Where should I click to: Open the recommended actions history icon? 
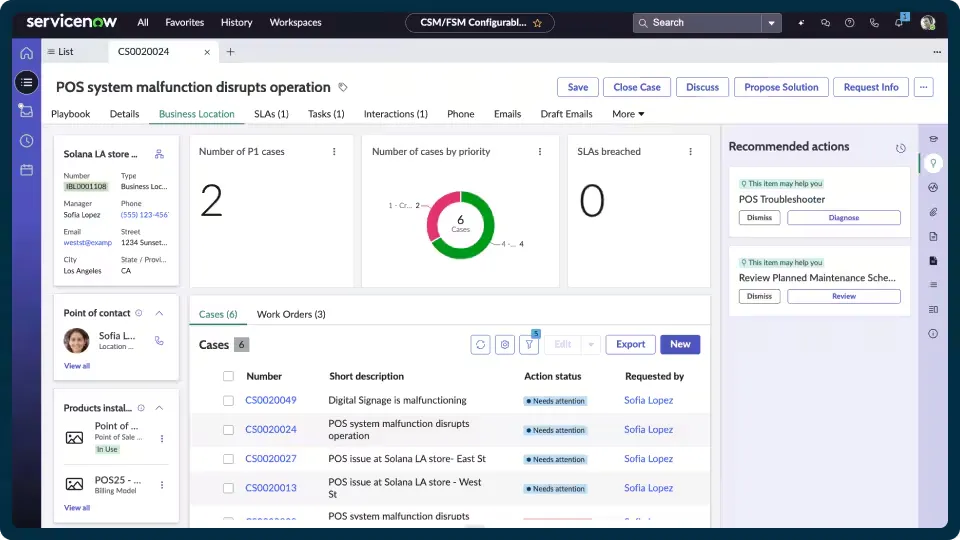(901, 148)
